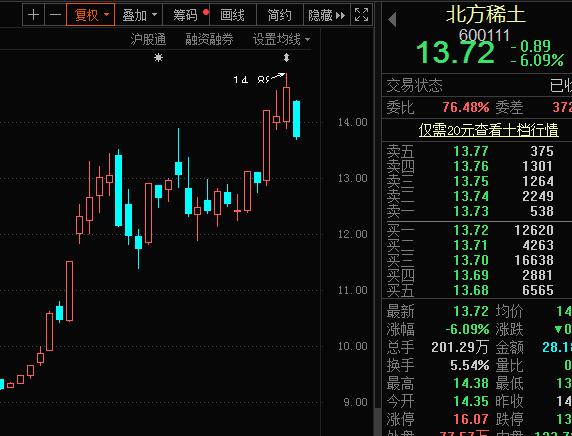Click the up-down arrow marker above latest candles
Screen dimensions: 572x436
pos(286,57)
